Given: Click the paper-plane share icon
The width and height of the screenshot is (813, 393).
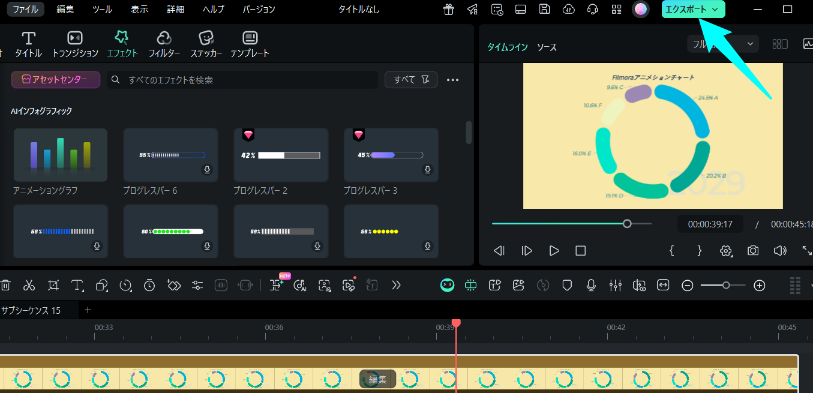Looking at the screenshot, I should [472, 9].
